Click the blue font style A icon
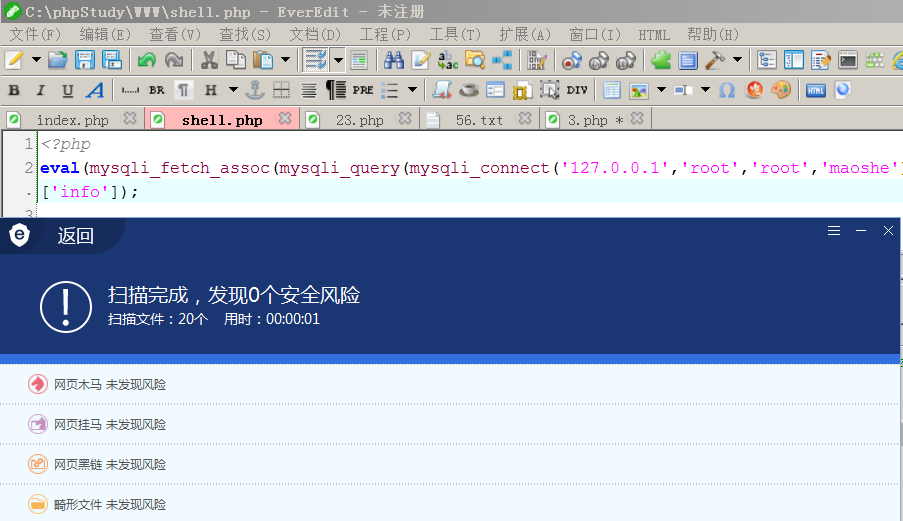 point(95,90)
